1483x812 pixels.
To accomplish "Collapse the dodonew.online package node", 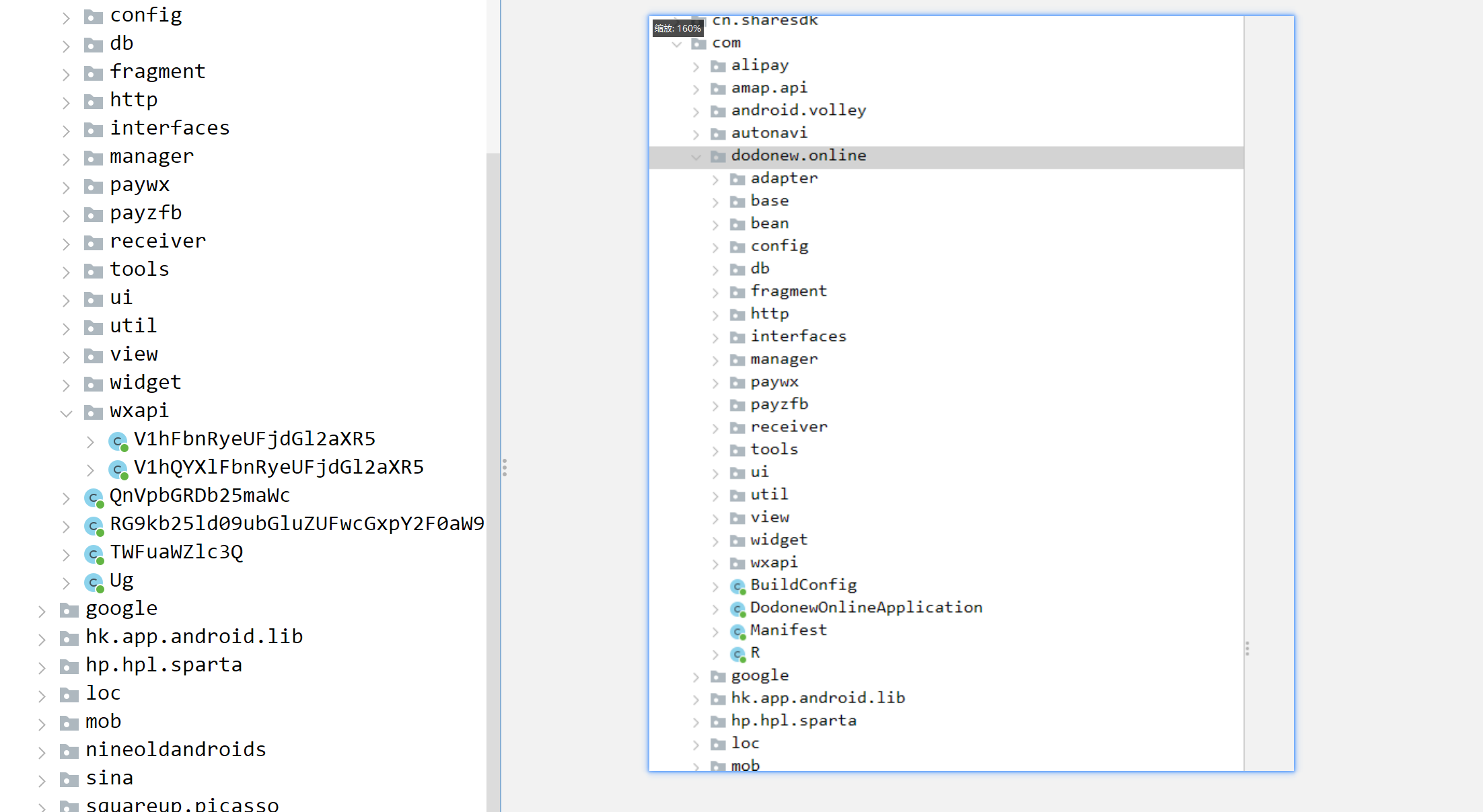I will coord(696,157).
